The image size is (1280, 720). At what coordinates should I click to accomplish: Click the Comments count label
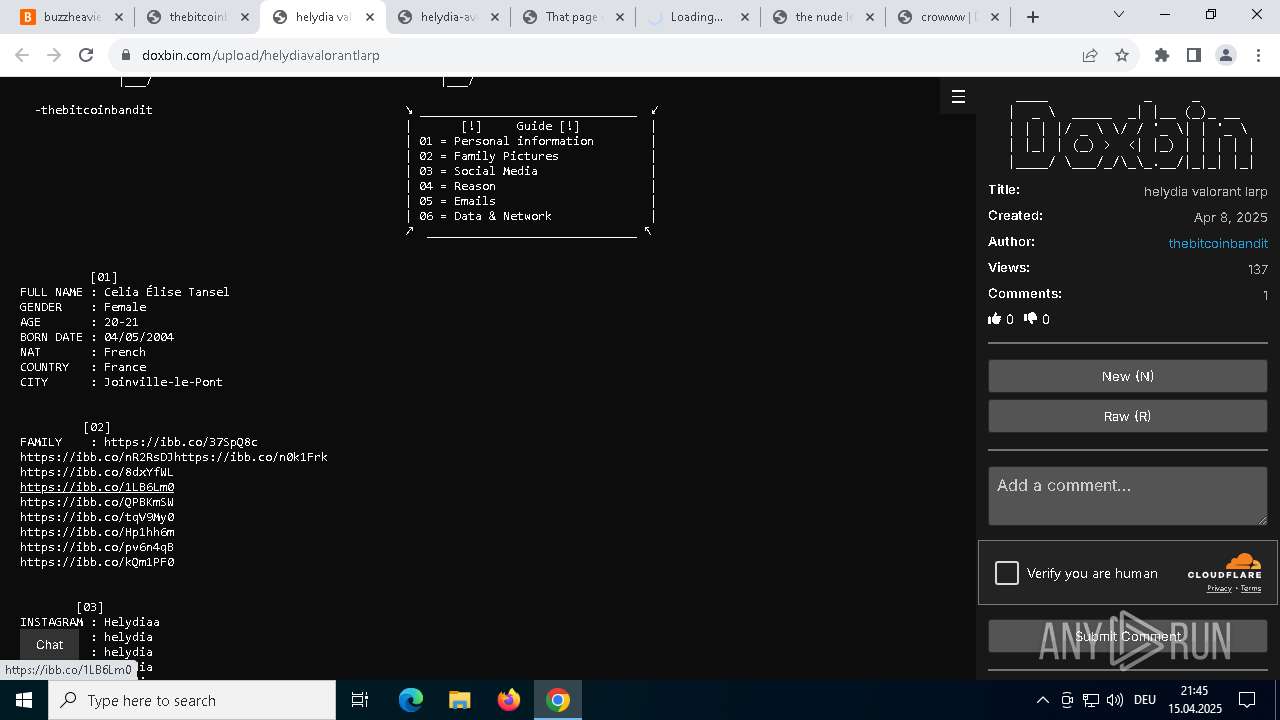point(1025,294)
